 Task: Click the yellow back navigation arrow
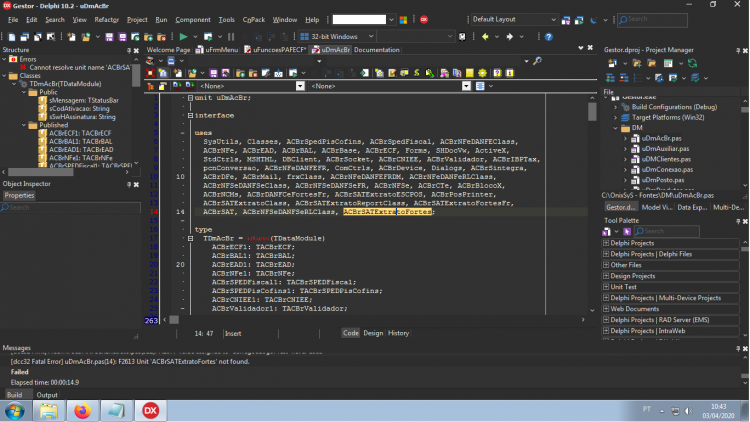(x=485, y=37)
